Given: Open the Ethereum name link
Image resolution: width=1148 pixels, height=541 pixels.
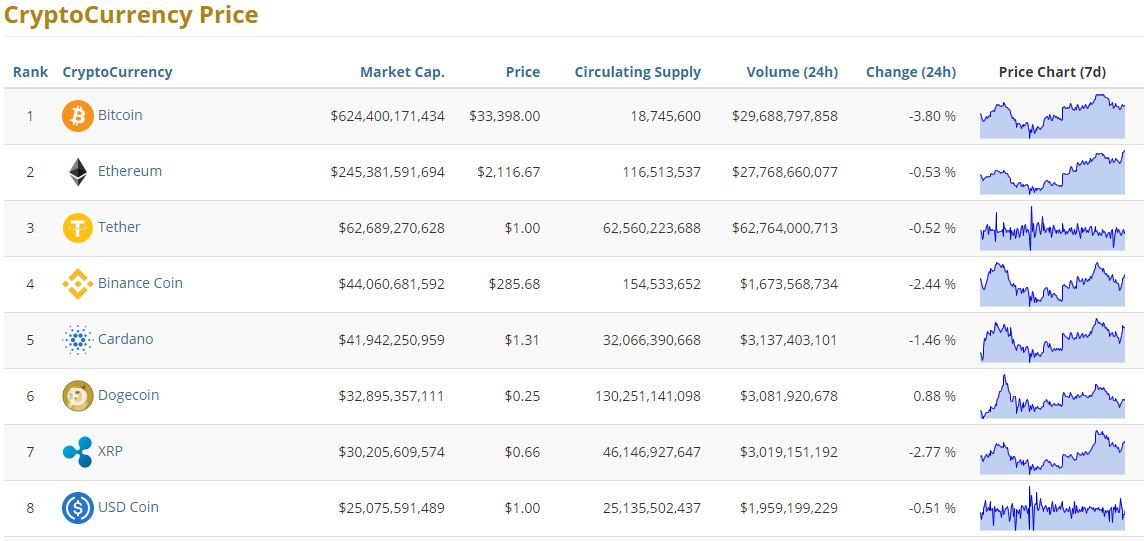Looking at the screenshot, I should pos(129,171).
